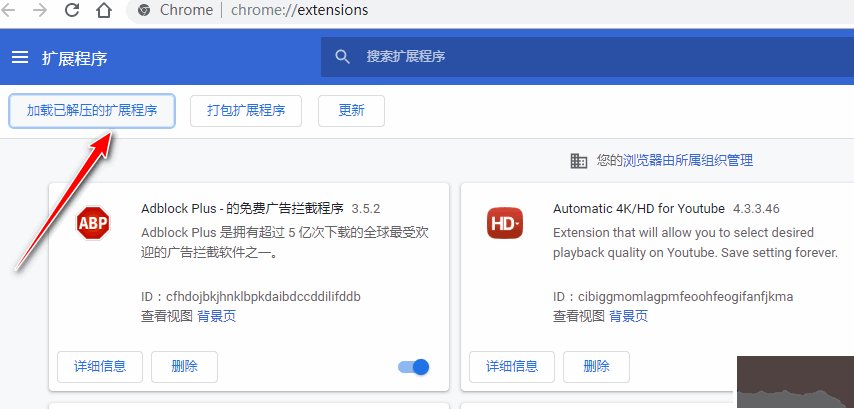The height and width of the screenshot is (409, 854).
Task: Click 打包扩展程序 button
Action: [x=246, y=111]
